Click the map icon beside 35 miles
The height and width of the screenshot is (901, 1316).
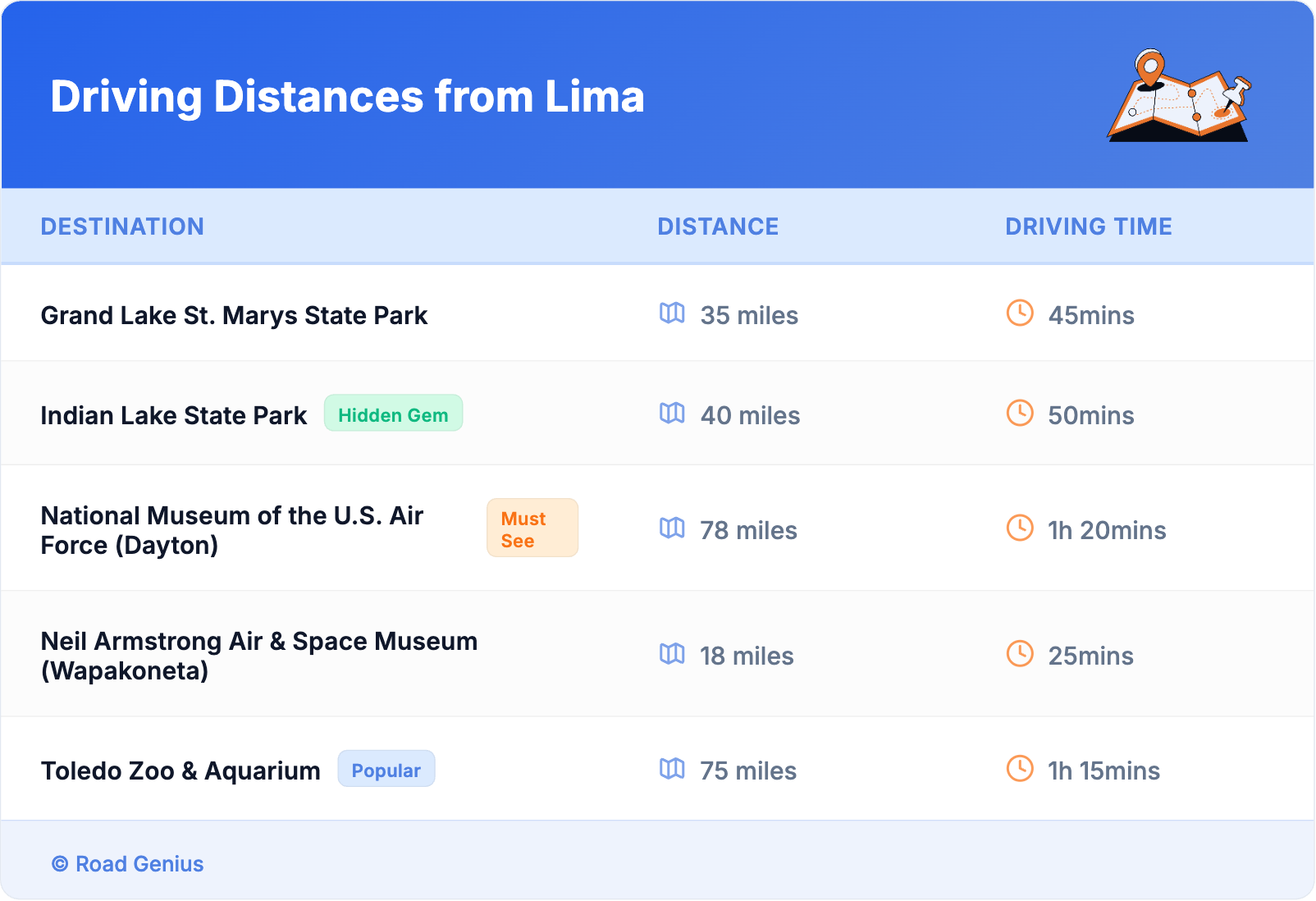672,313
